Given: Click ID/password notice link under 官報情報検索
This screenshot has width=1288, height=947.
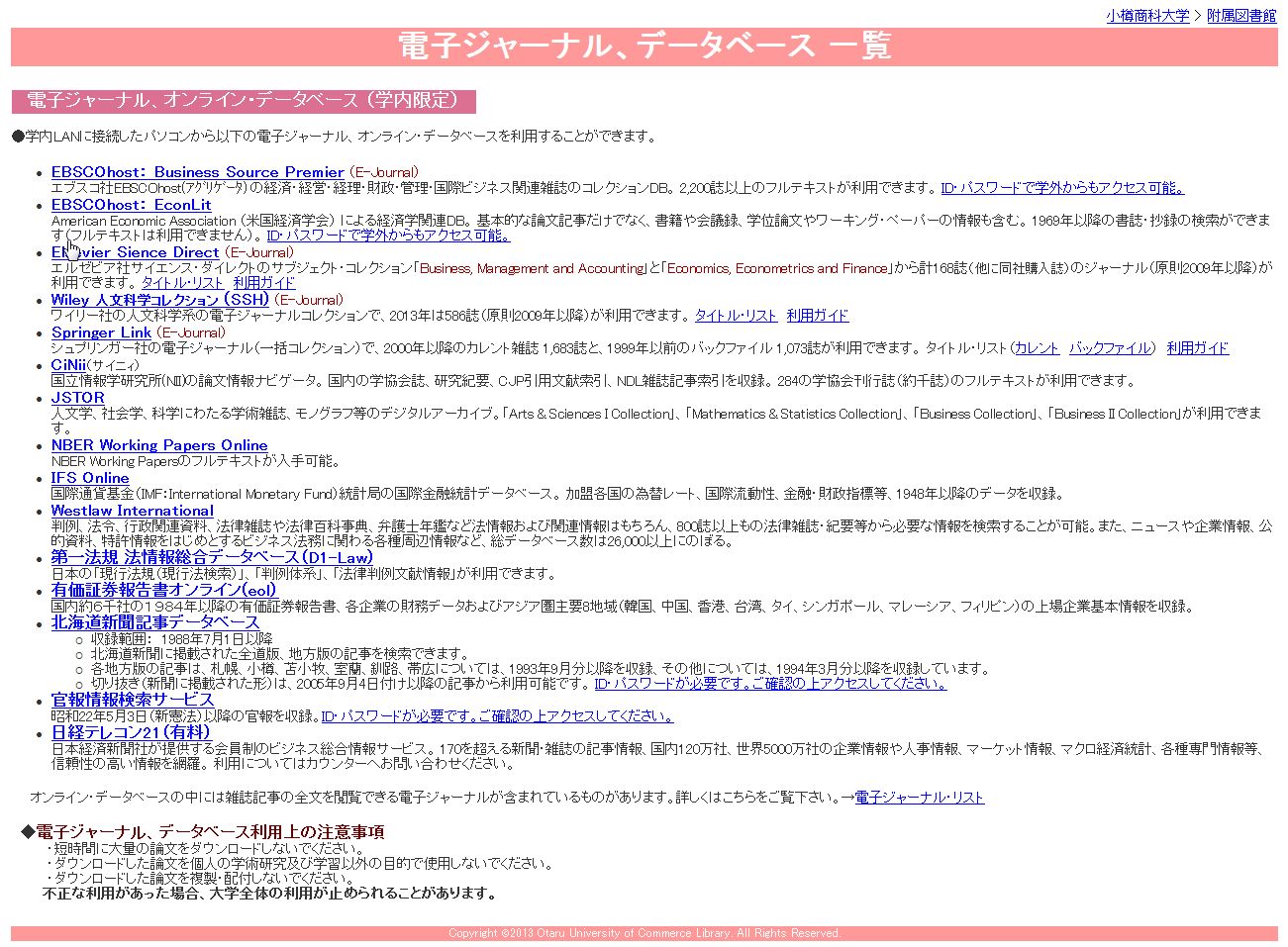Looking at the screenshot, I should [x=497, y=716].
